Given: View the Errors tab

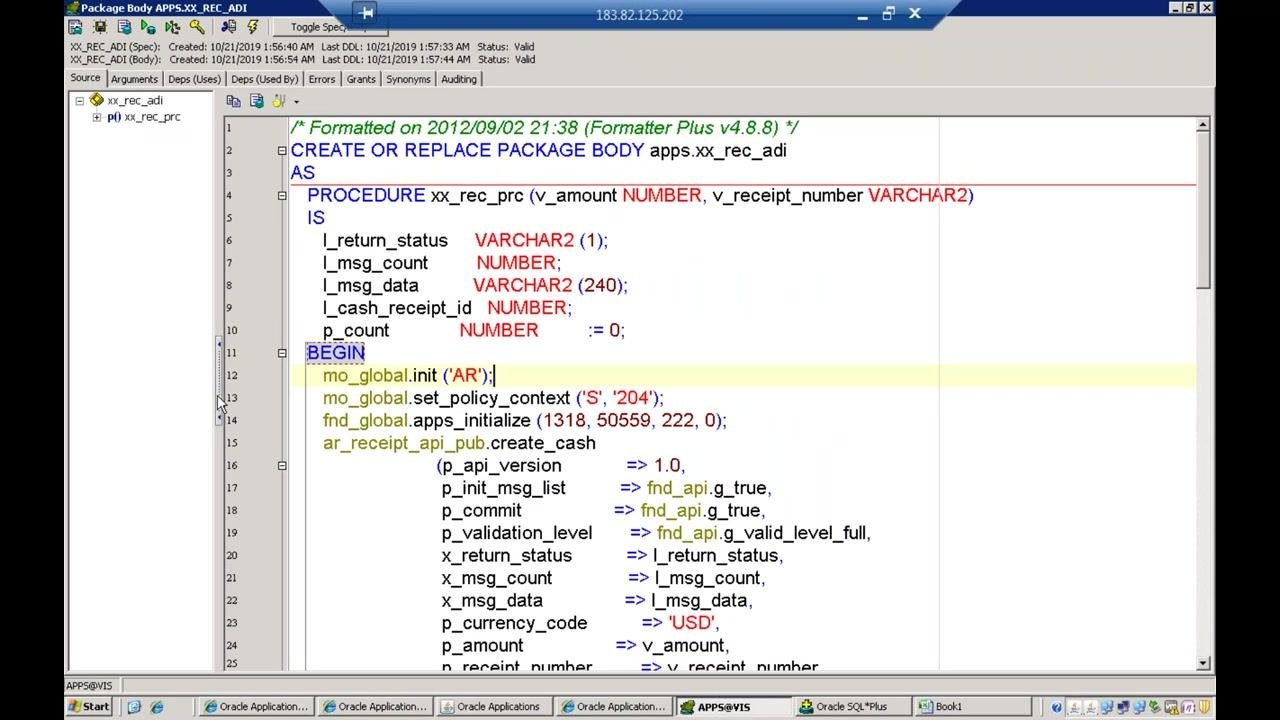Looking at the screenshot, I should 322,79.
